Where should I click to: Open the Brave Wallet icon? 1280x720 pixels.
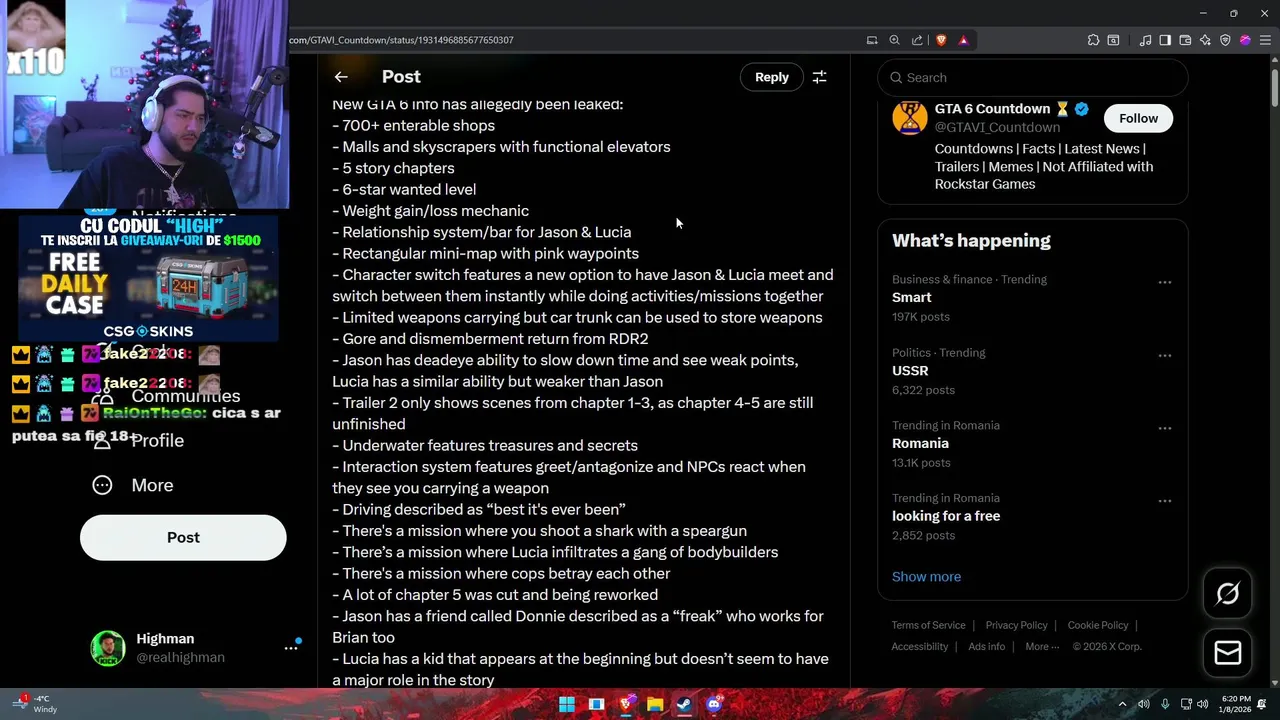(1185, 40)
